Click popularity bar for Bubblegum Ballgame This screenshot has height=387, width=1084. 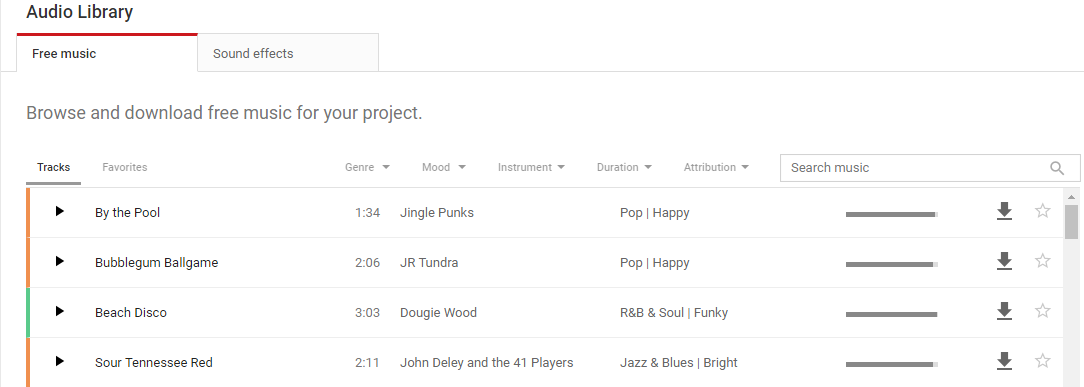(x=893, y=264)
